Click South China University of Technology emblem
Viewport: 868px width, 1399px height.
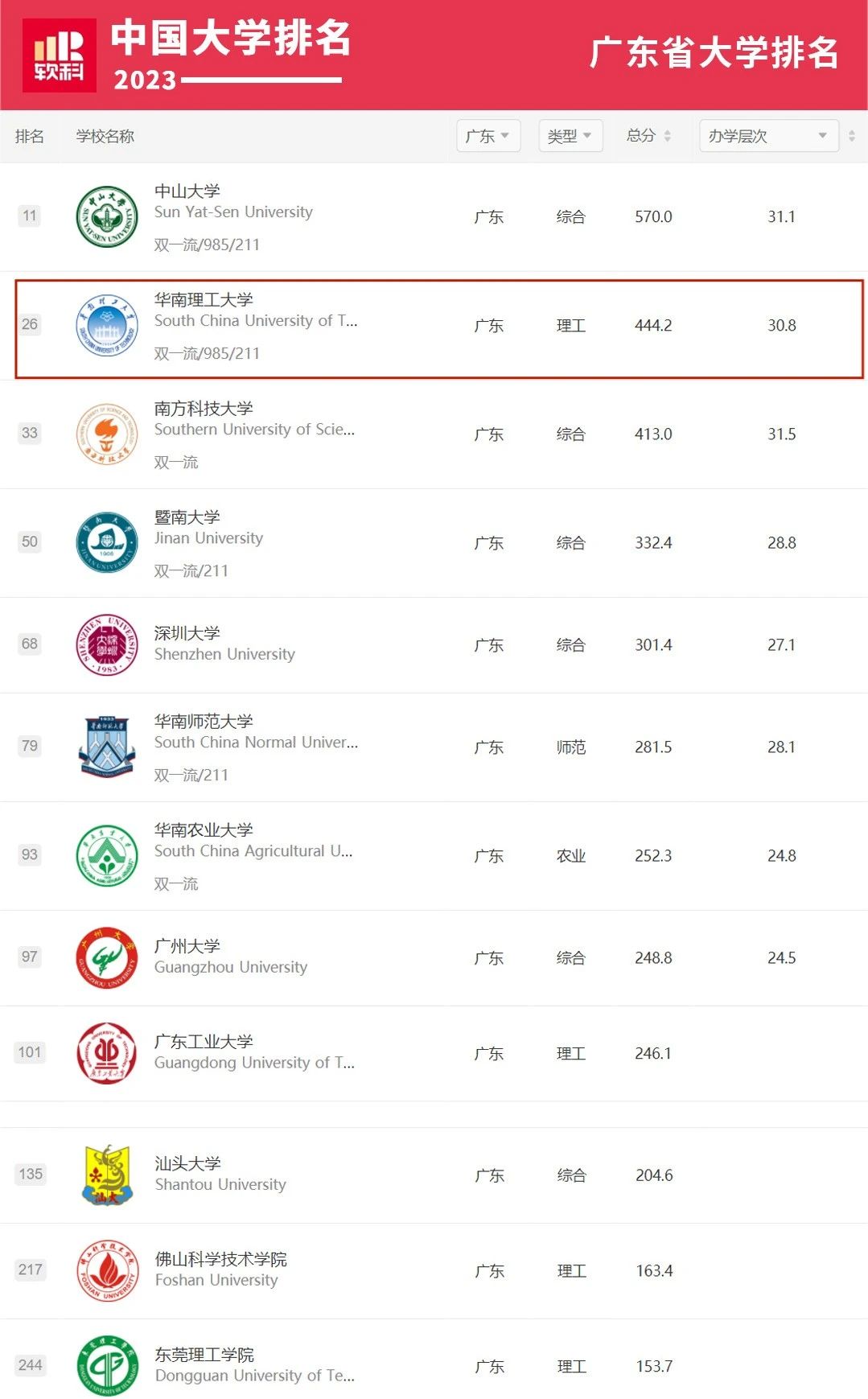point(107,325)
